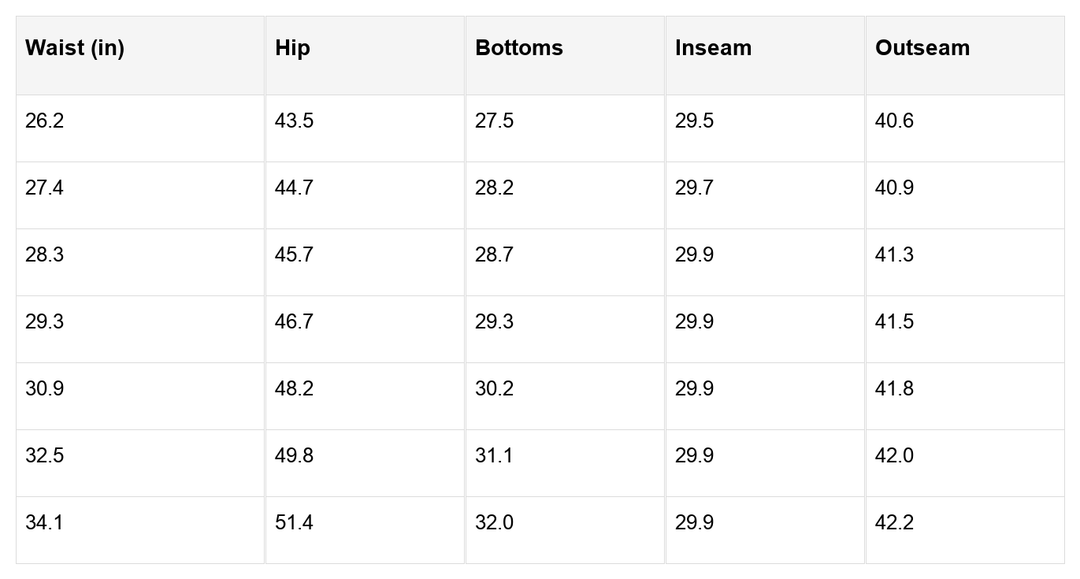Select the 40.6 outseam cell
The width and height of the screenshot is (1080, 579).
pyautogui.click(x=894, y=121)
